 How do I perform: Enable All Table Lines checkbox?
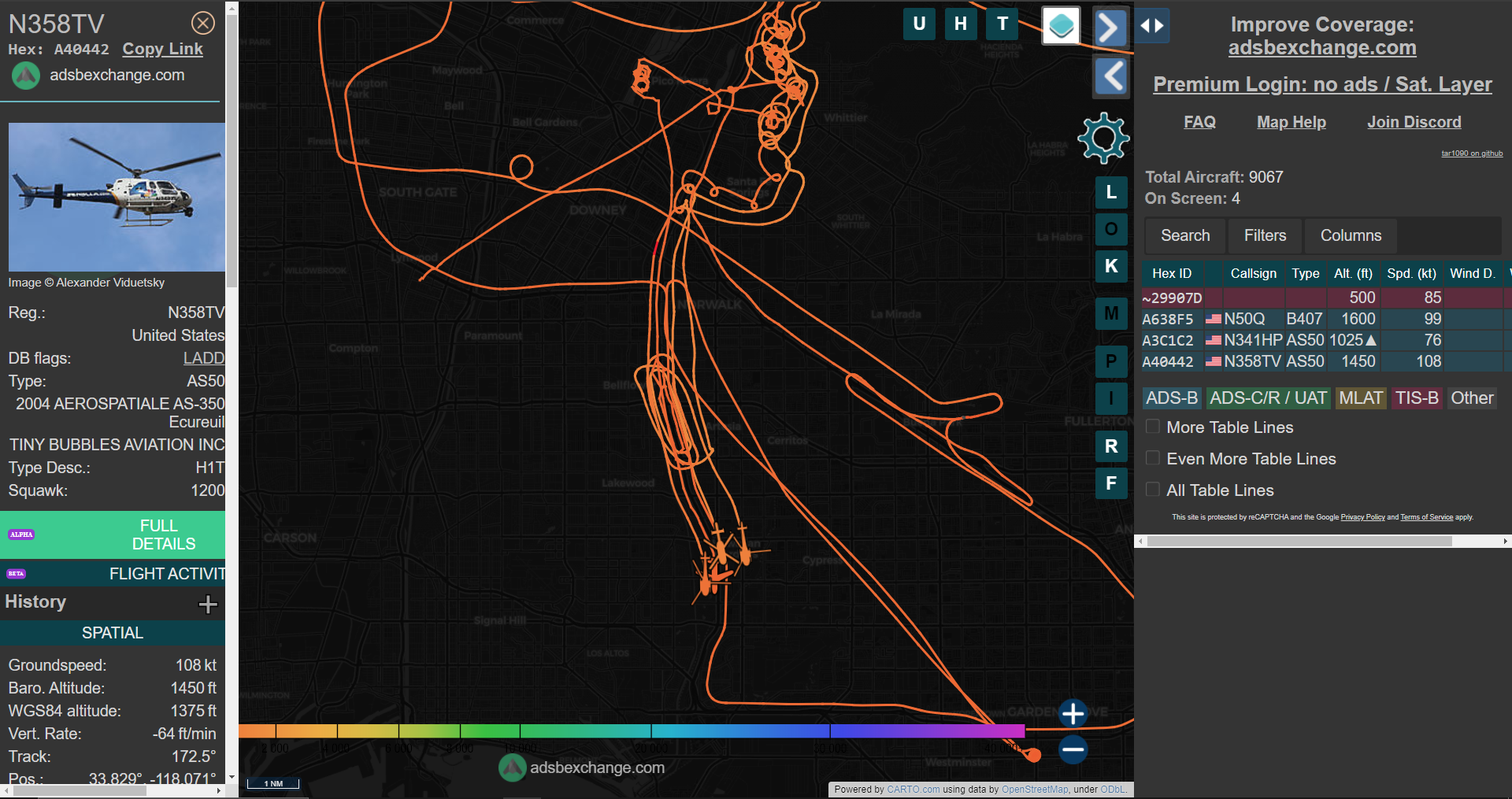tap(1153, 490)
